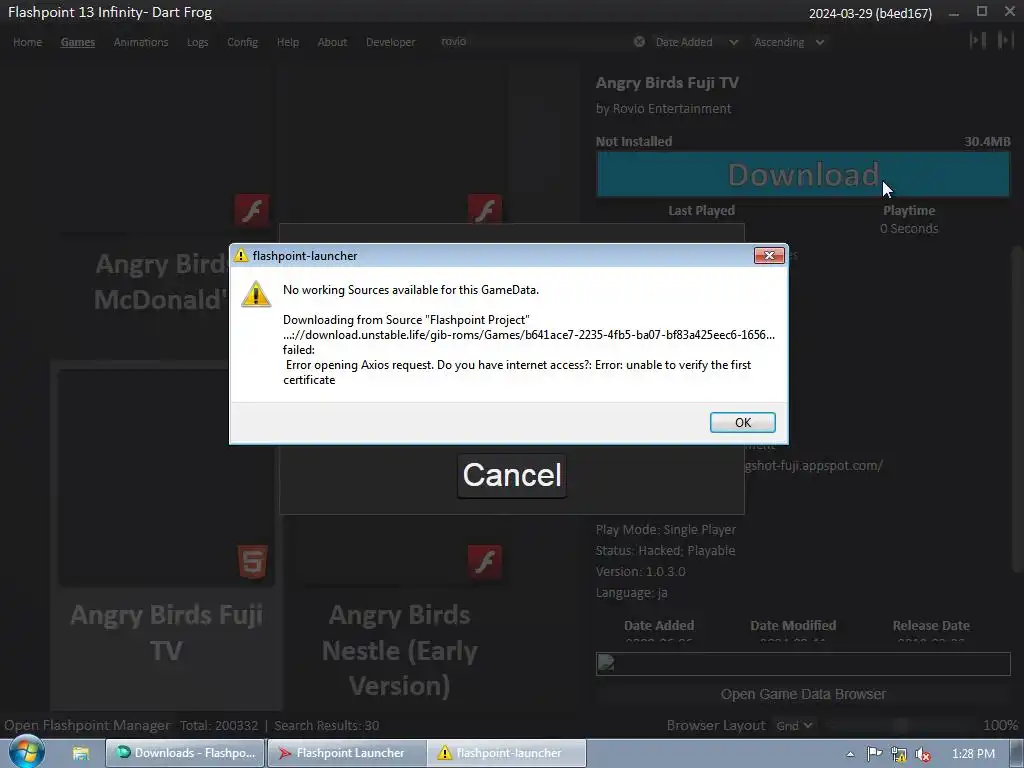Toggle the right sidebar icon in header
The height and width of the screenshot is (768, 1024).
click(x=1005, y=40)
